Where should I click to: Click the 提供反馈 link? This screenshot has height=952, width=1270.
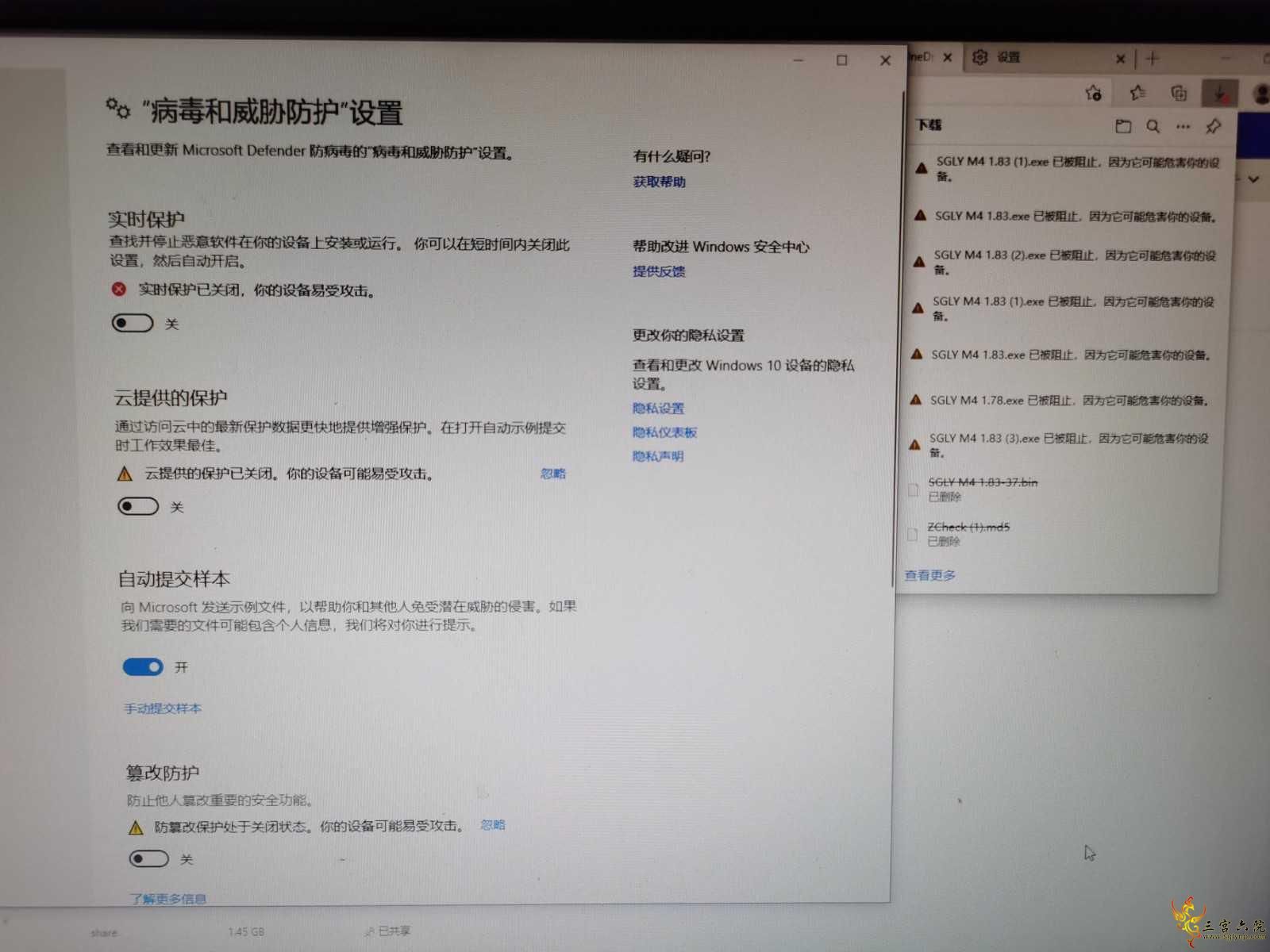[659, 271]
